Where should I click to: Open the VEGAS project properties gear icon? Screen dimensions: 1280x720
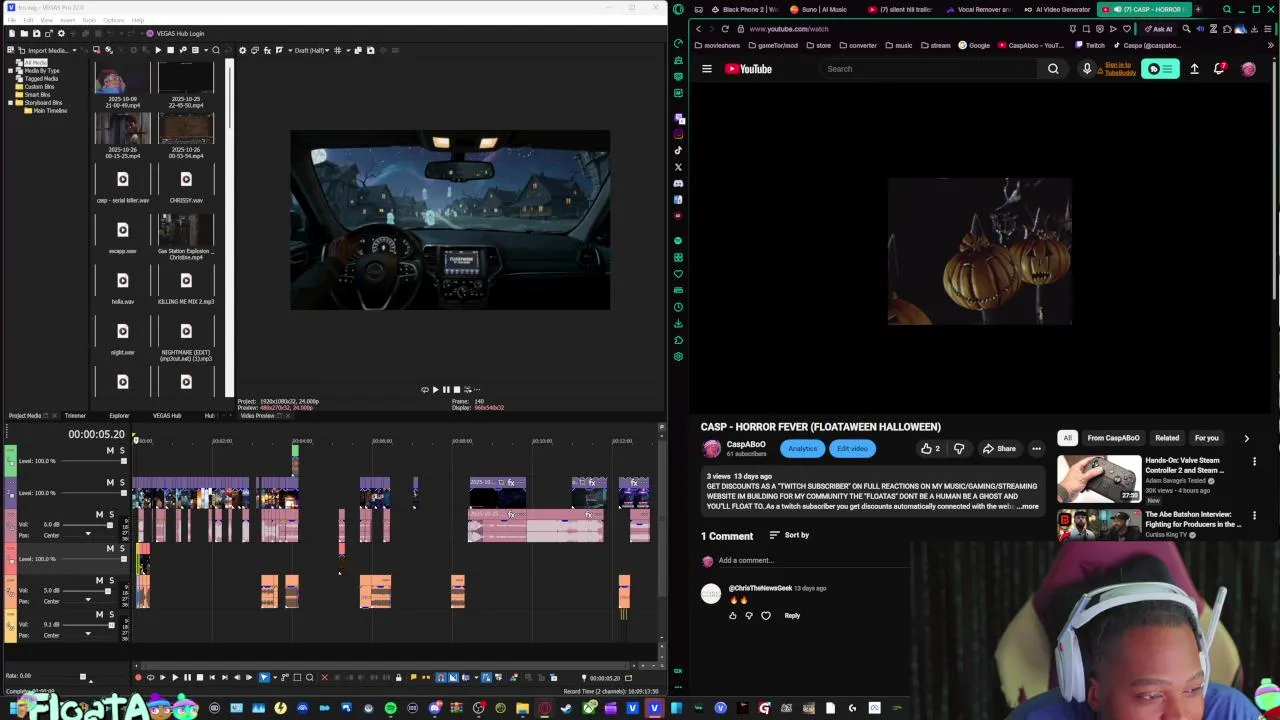(61, 34)
